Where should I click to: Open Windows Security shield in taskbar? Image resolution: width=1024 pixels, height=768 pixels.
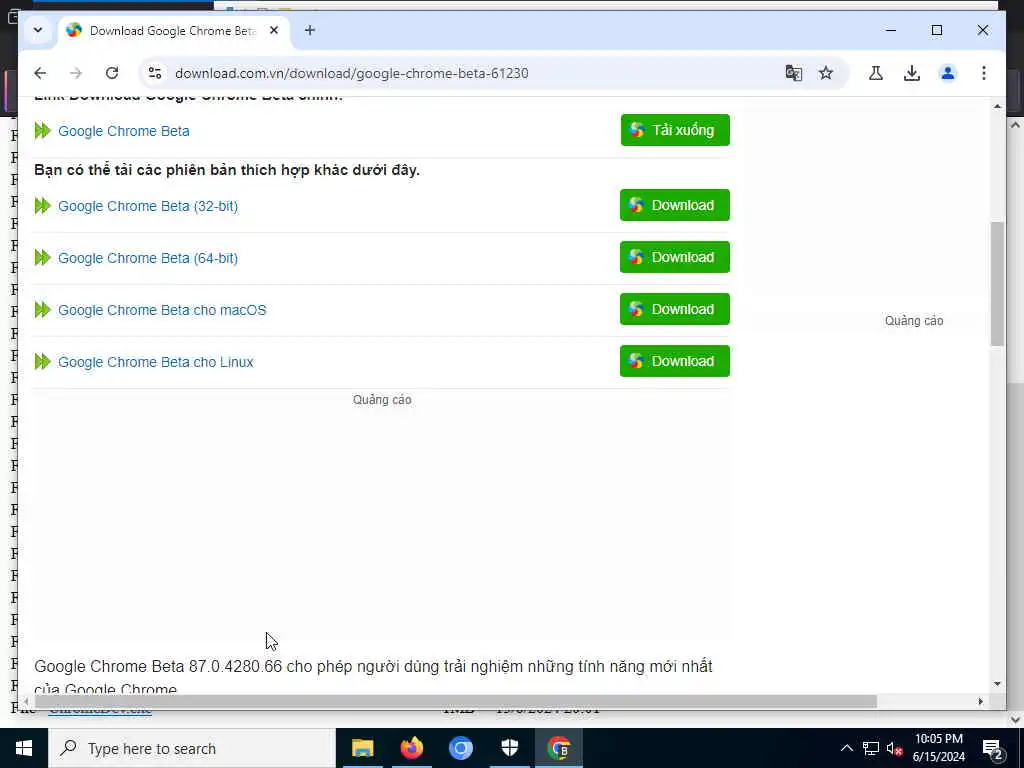pos(509,748)
